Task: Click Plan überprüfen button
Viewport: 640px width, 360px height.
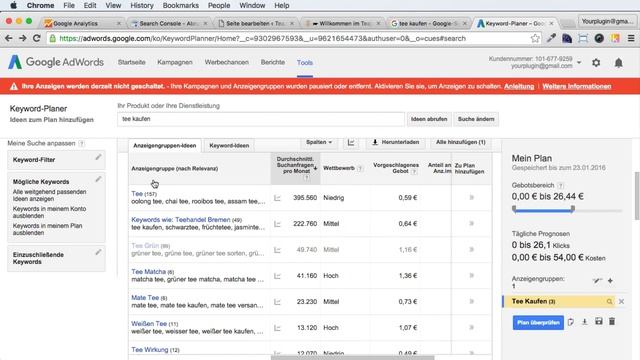Action: [x=538, y=322]
